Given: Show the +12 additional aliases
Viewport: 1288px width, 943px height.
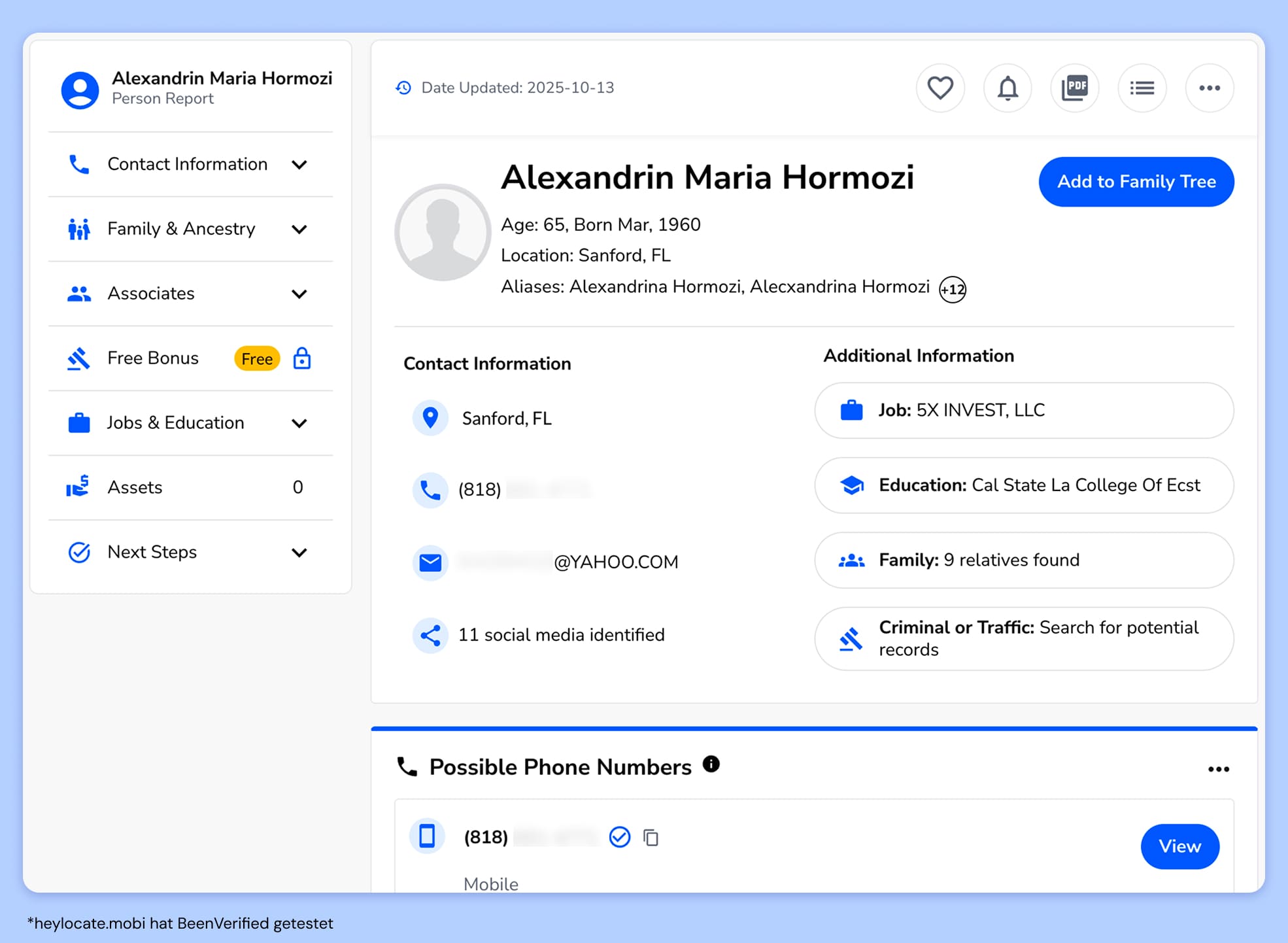Looking at the screenshot, I should pos(953,289).
